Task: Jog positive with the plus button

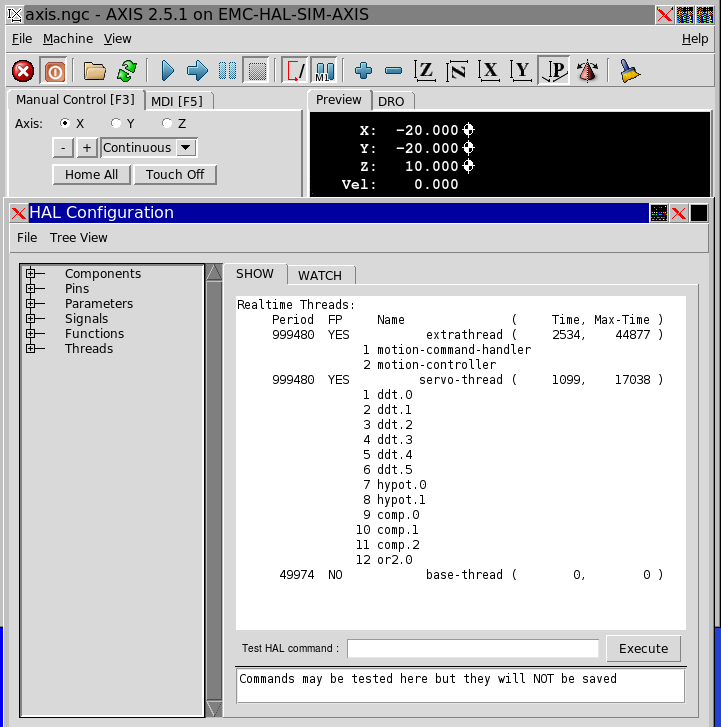Action: (87, 148)
